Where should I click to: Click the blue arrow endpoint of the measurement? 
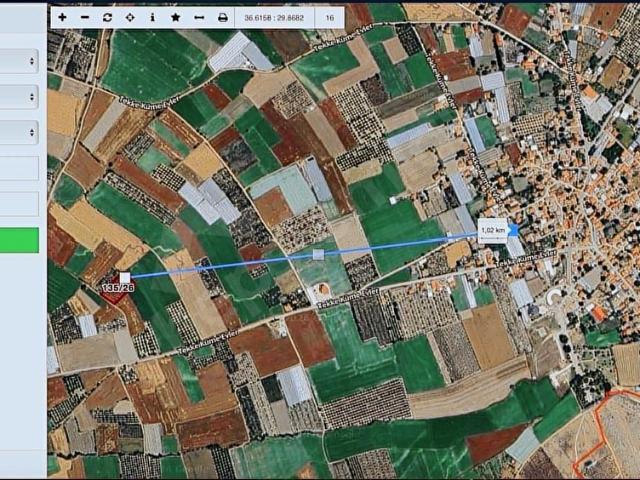pyautogui.click(x=513, y=230)
